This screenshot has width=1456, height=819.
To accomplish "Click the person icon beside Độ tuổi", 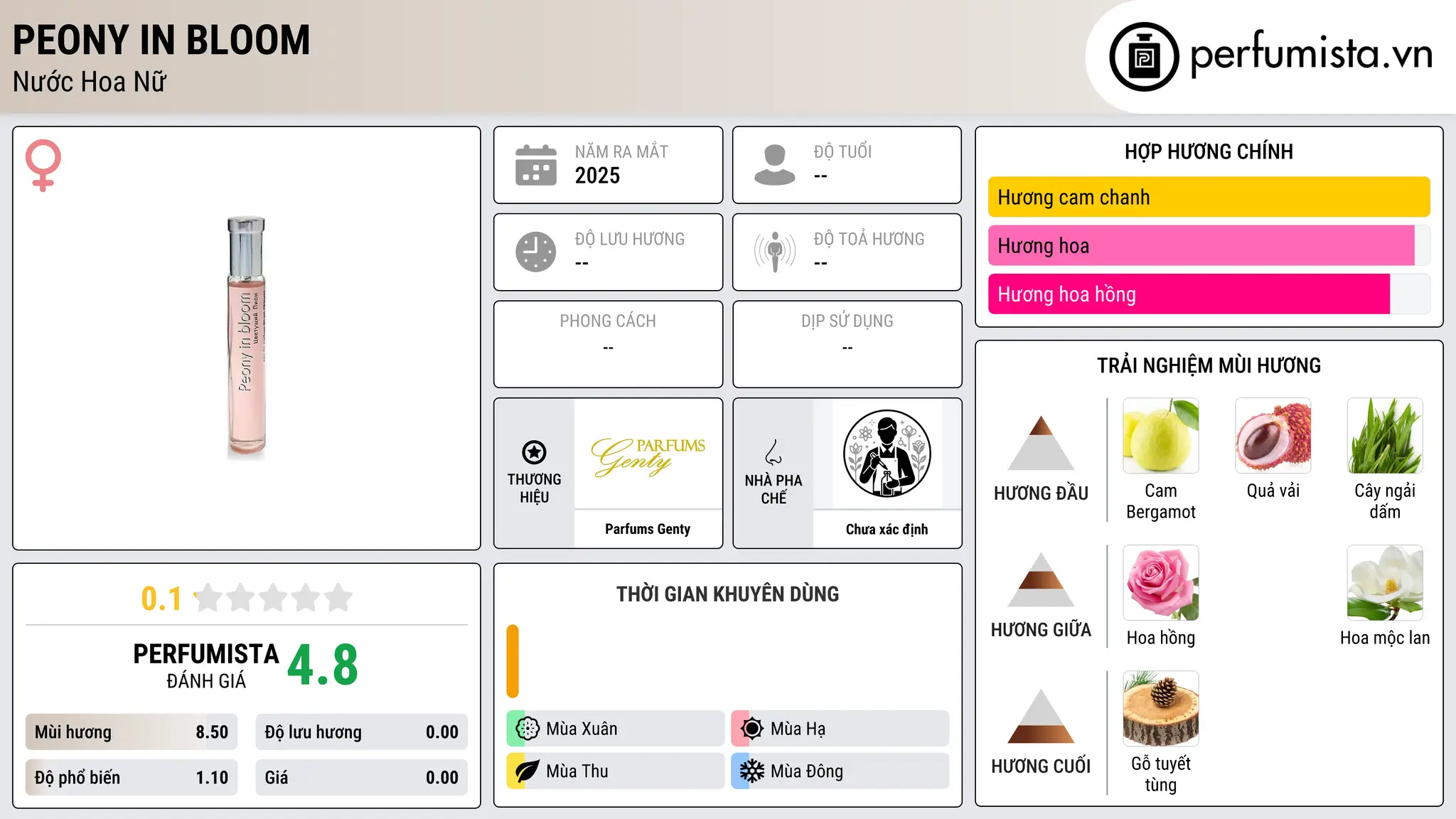I will [775, 165].
